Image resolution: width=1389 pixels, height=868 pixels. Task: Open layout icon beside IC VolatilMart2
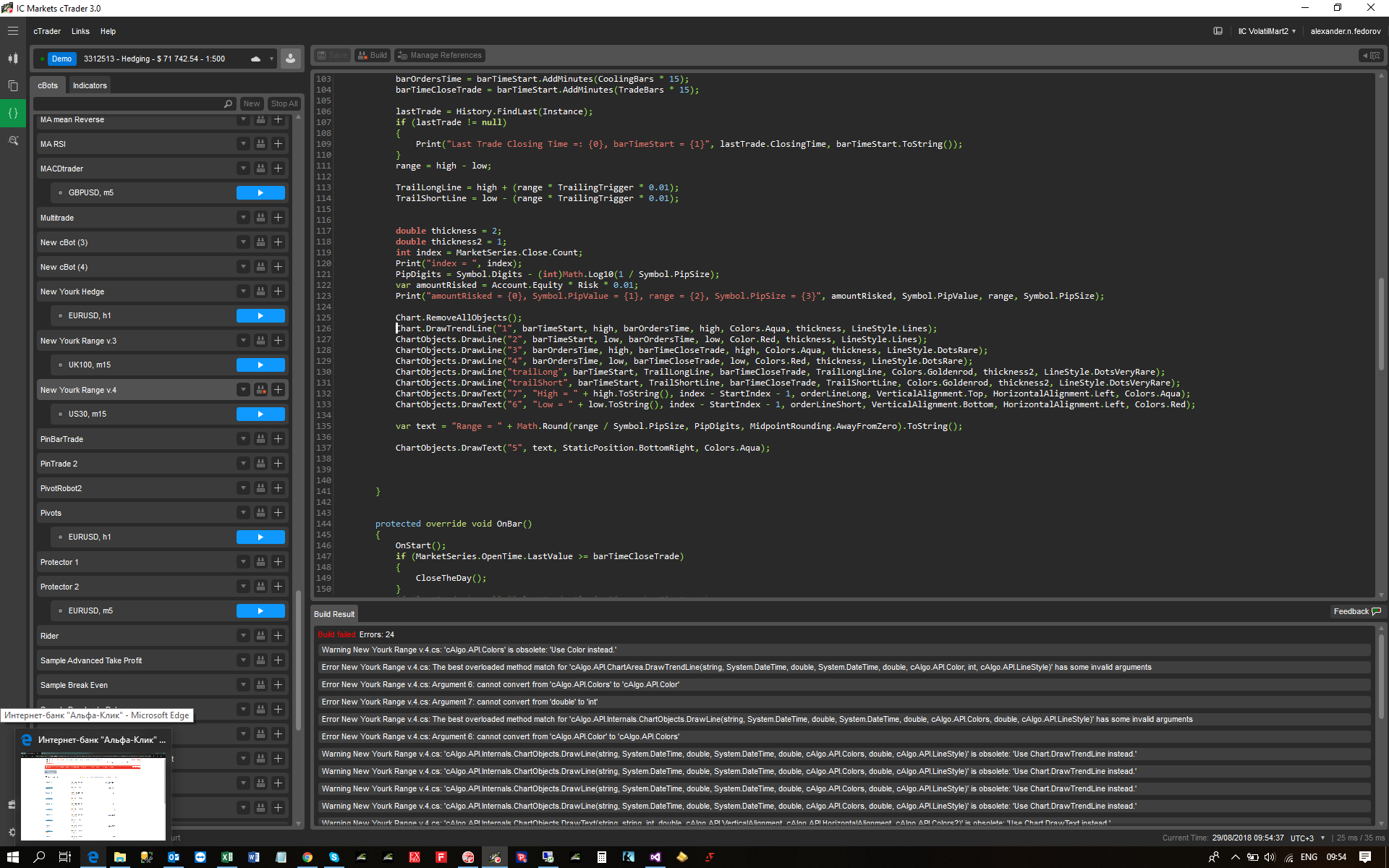tap(1218, 31)
